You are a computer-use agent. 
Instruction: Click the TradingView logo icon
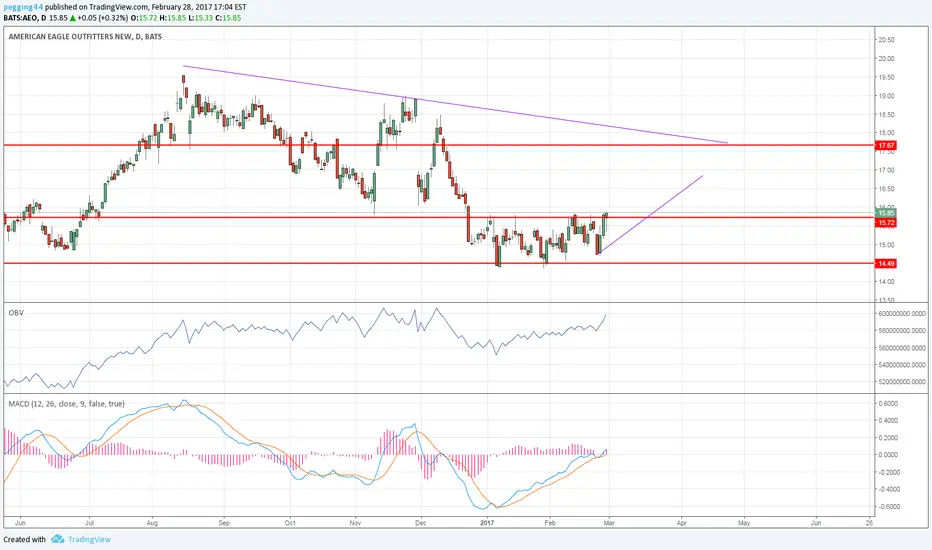[57, 539]
